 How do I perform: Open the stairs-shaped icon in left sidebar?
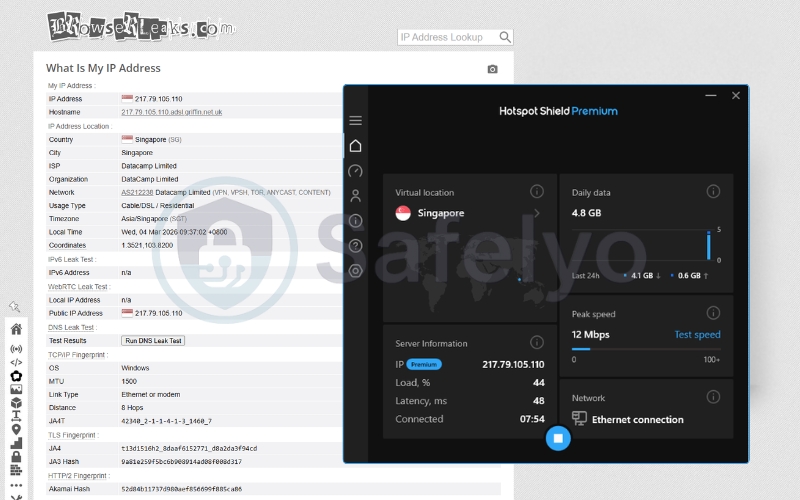16,443
